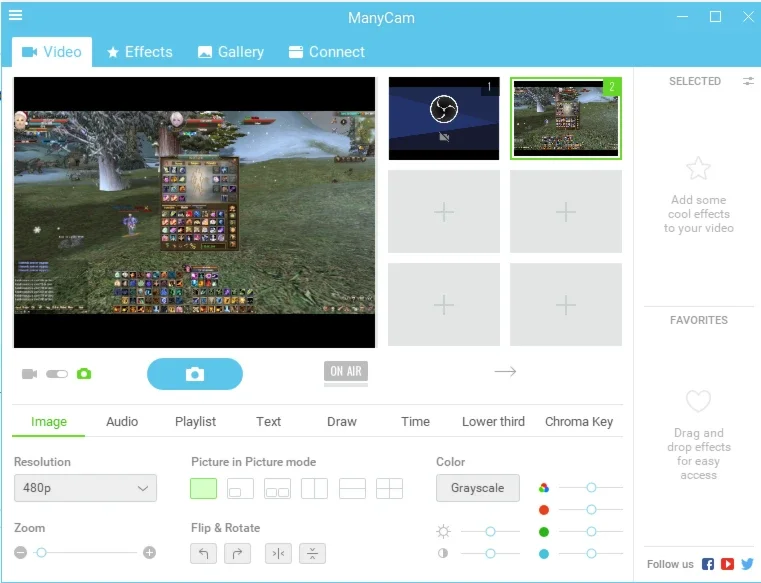
Task: Click the green snapshot mode camera icon
Action: [x=84, y=374]
